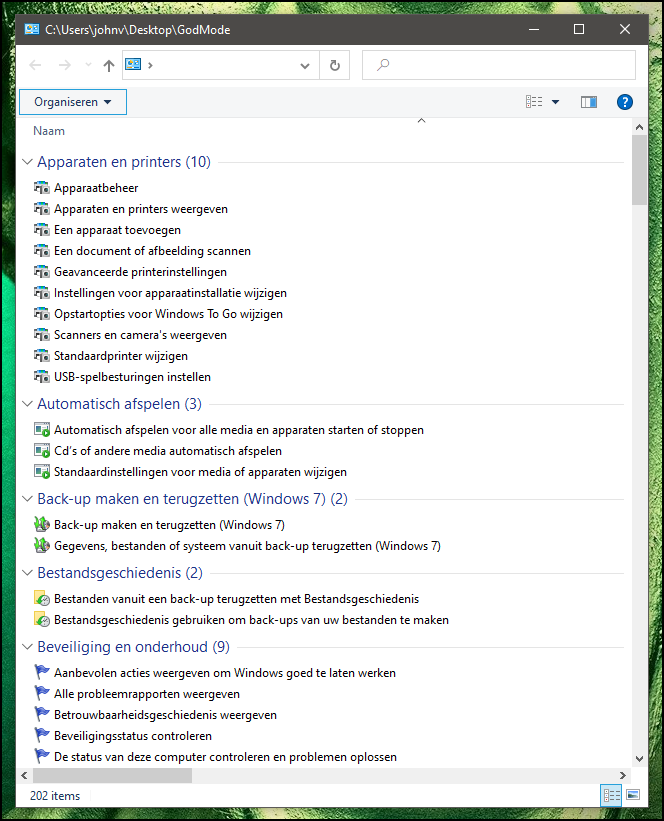Collapse the Automatisch afspelen group
The image size is (664, 821).
click(27, 404)
